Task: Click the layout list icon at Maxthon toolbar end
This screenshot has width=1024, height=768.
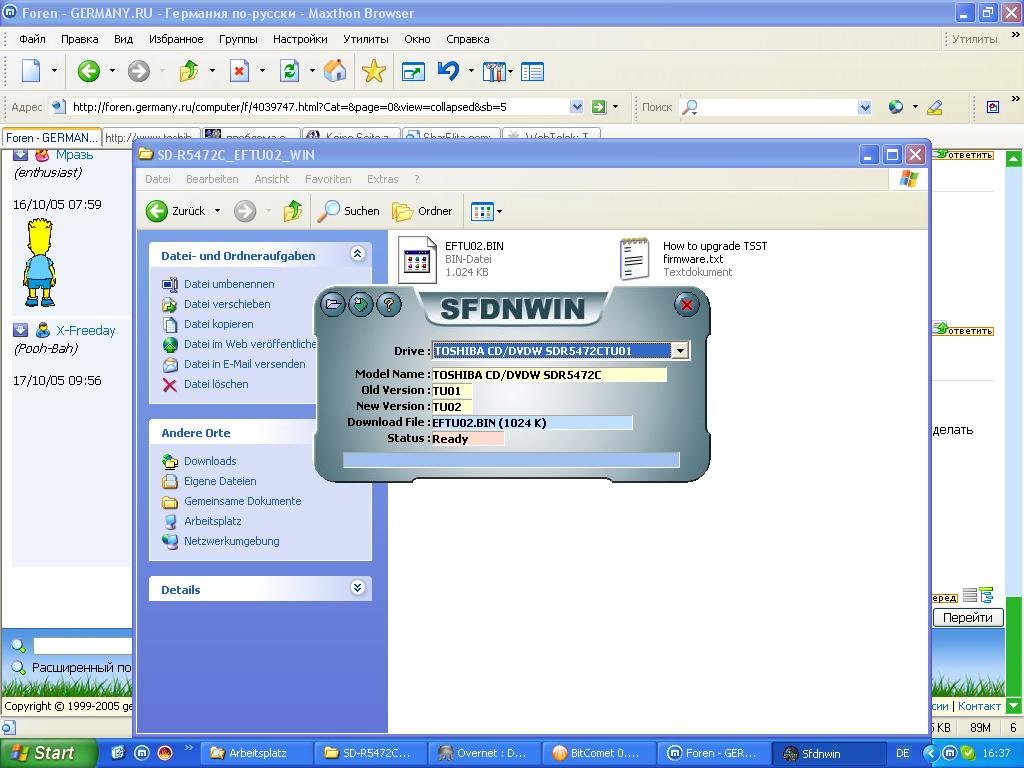Action: 532,72
